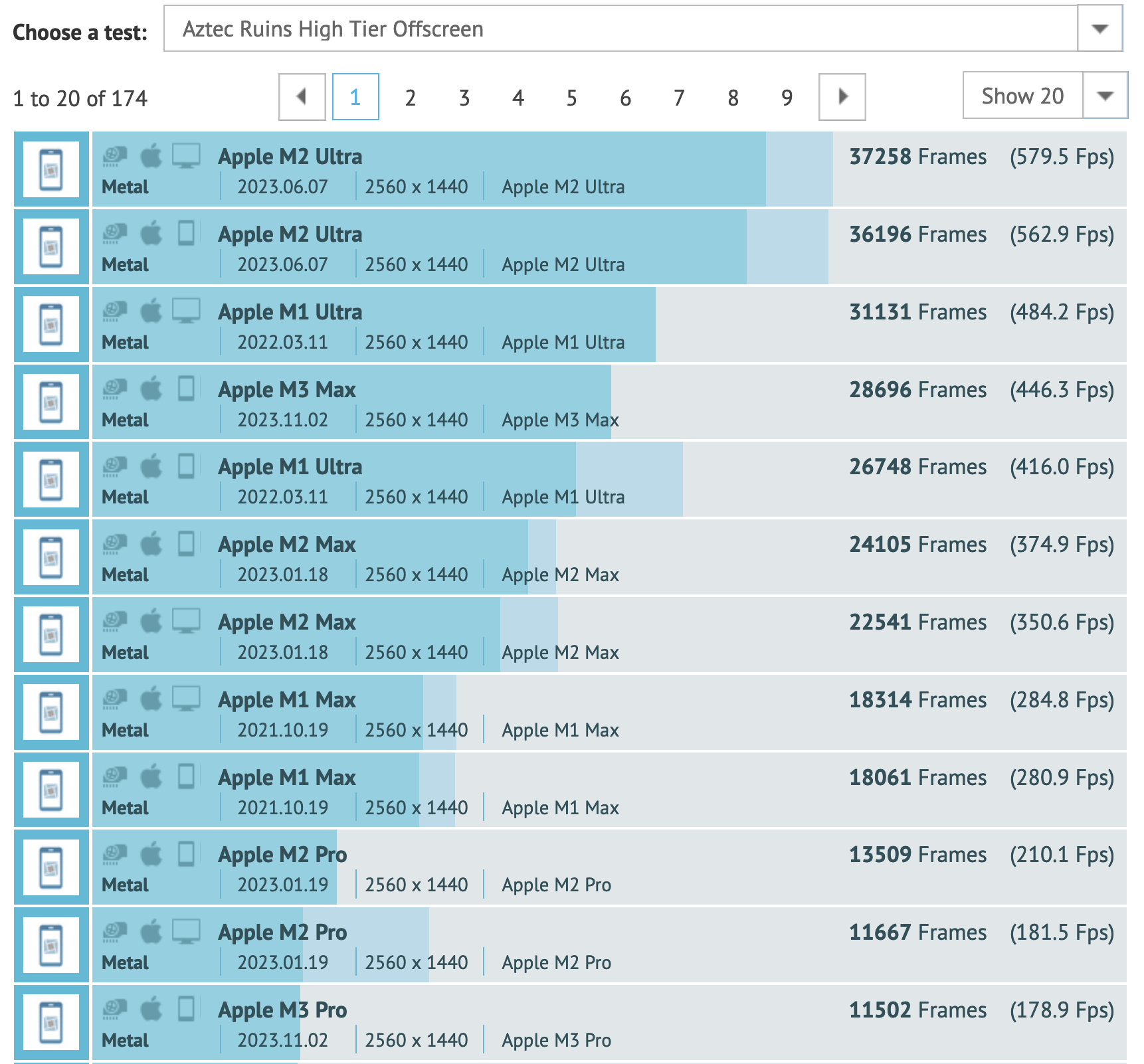
Task: Jump to results page 9
Action: [787, 98]
